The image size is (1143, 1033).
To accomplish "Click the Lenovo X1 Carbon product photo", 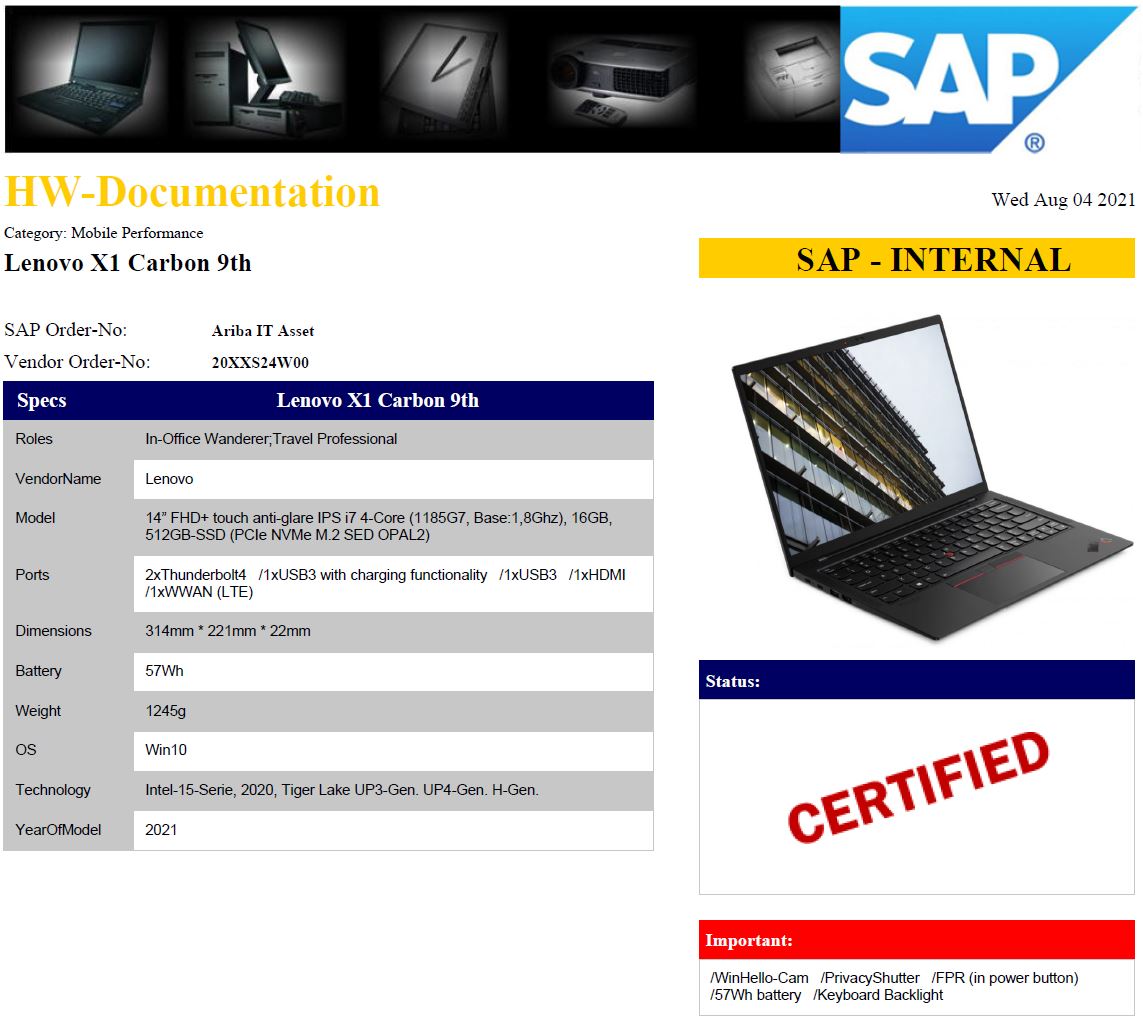I will (x=932, y=477).
